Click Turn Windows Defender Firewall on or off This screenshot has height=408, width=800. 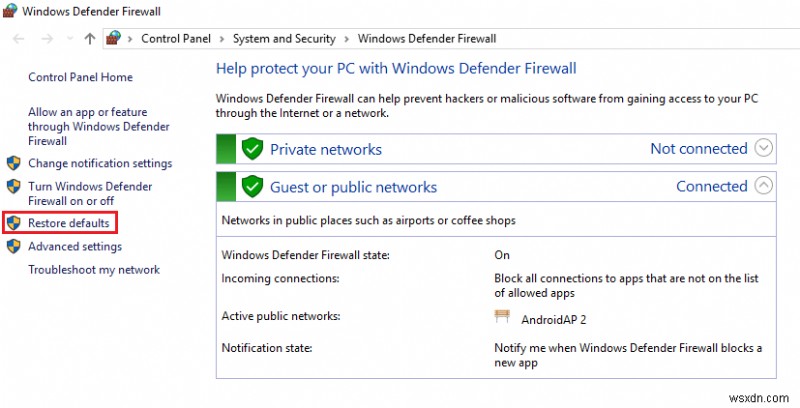90,193
